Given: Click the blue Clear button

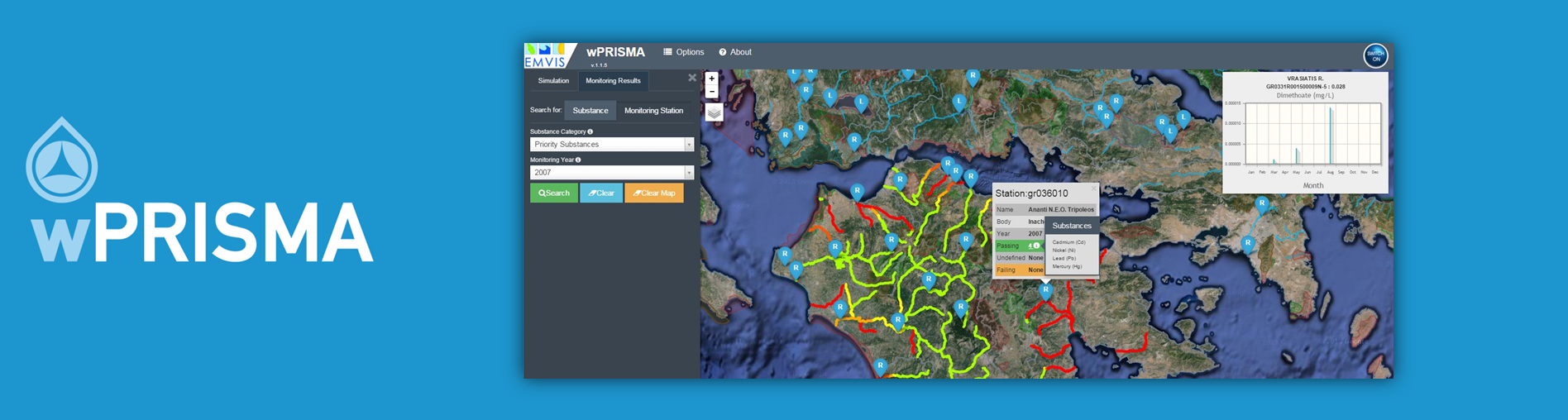Looking at the screenshot, I should [x=601, y=193].
